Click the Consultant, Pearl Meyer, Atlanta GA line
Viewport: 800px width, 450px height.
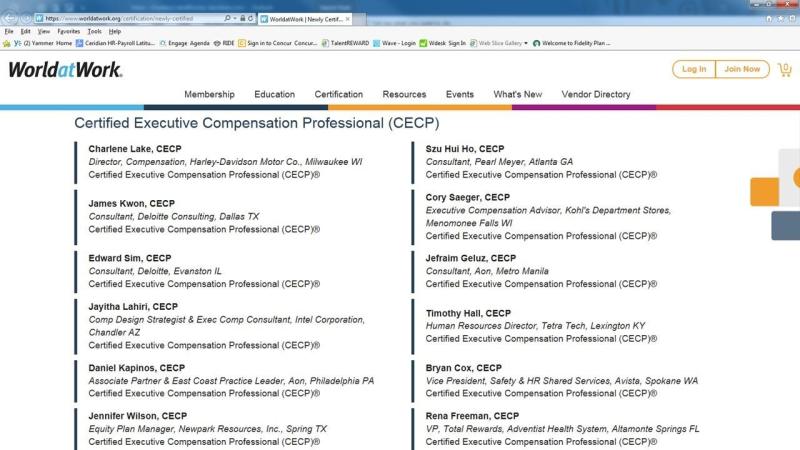point(499,162)
